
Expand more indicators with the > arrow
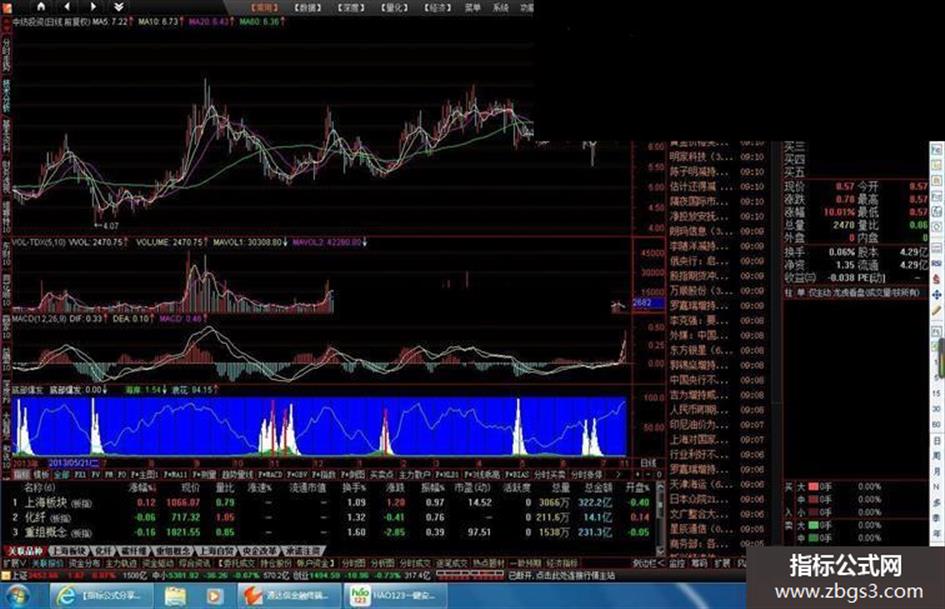click(x=619, y=475)
